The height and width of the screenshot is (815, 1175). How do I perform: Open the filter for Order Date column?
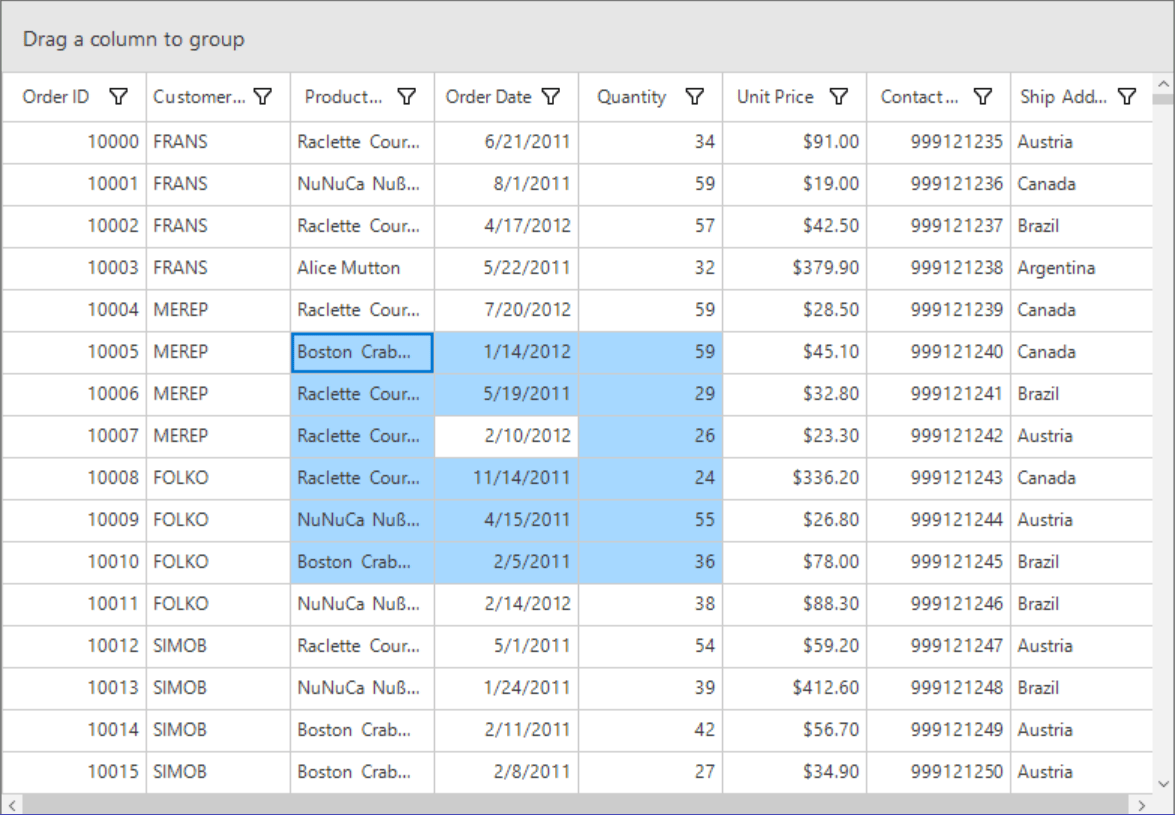click(551, 97)
